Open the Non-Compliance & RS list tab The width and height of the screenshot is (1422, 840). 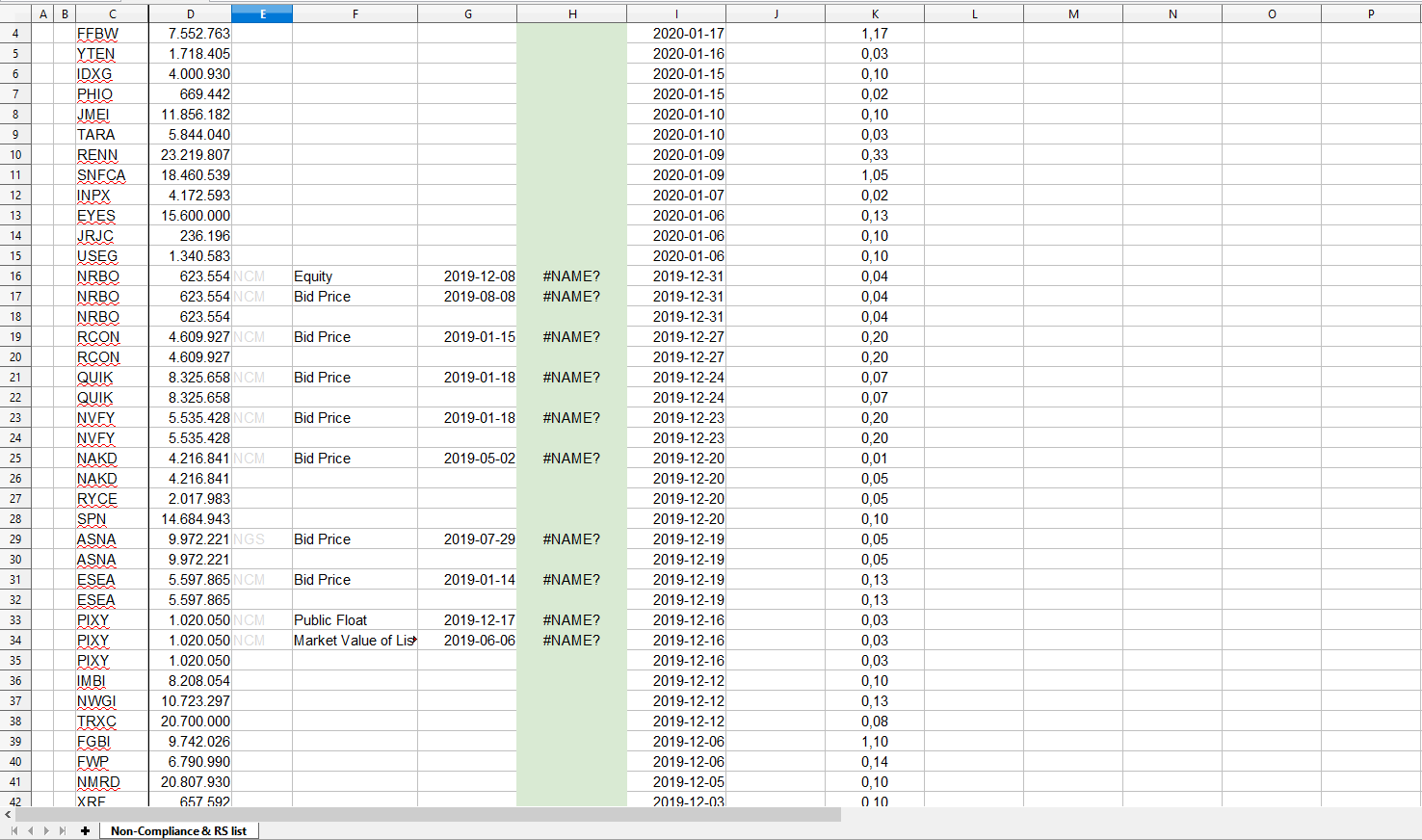pos(178,830)
